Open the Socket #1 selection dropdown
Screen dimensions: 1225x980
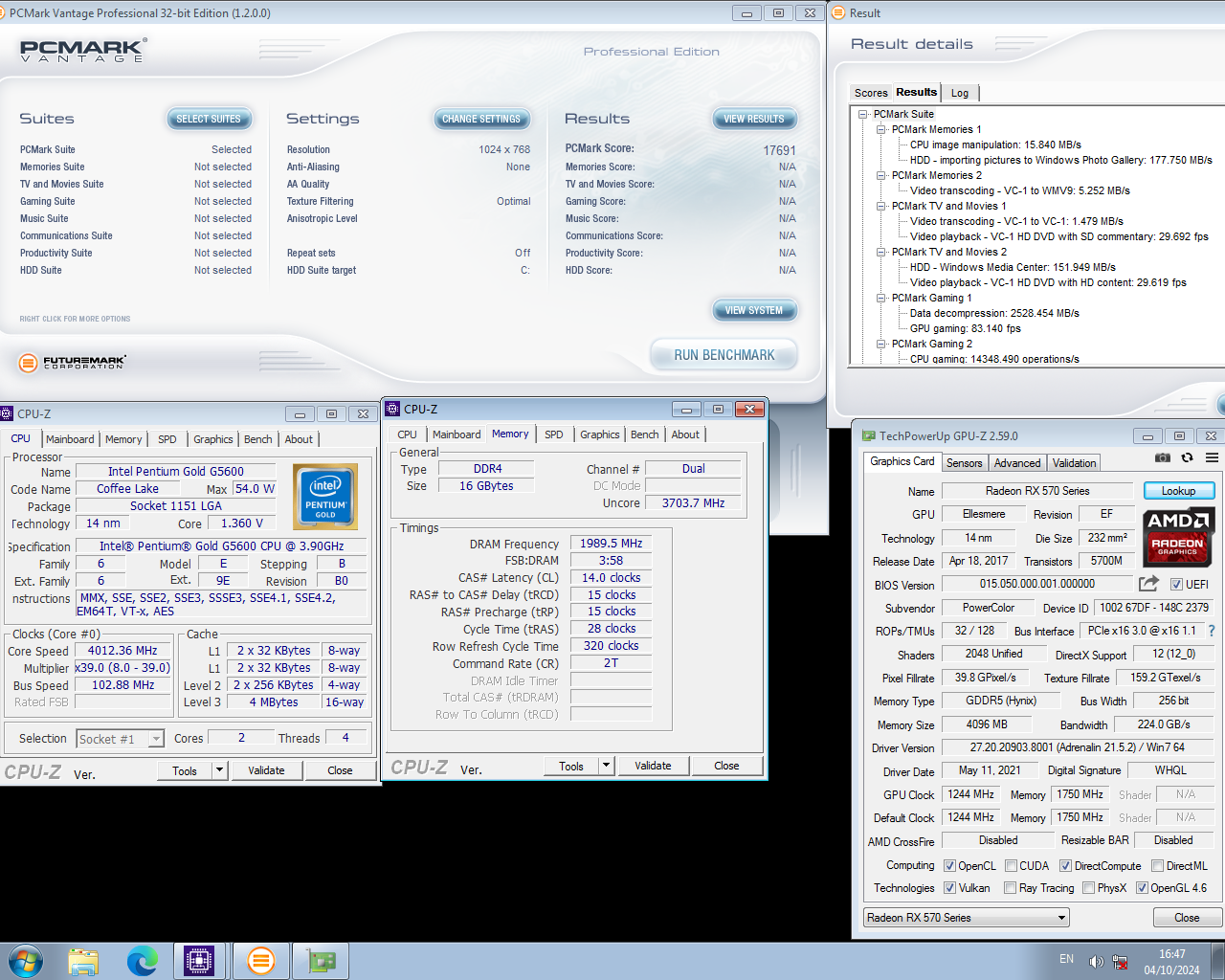tap(120, 739)
